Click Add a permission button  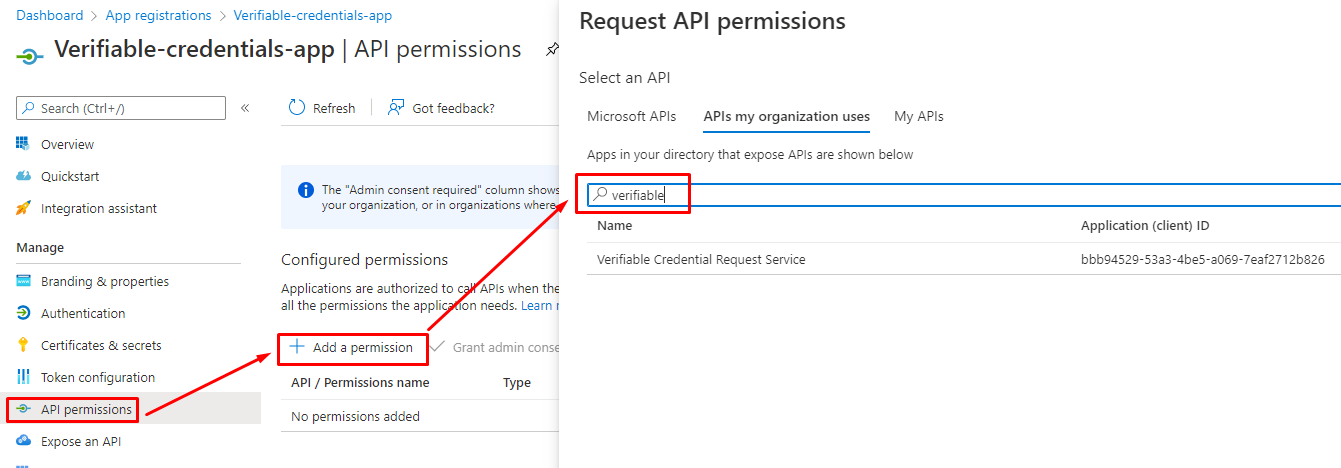(352, 347)
